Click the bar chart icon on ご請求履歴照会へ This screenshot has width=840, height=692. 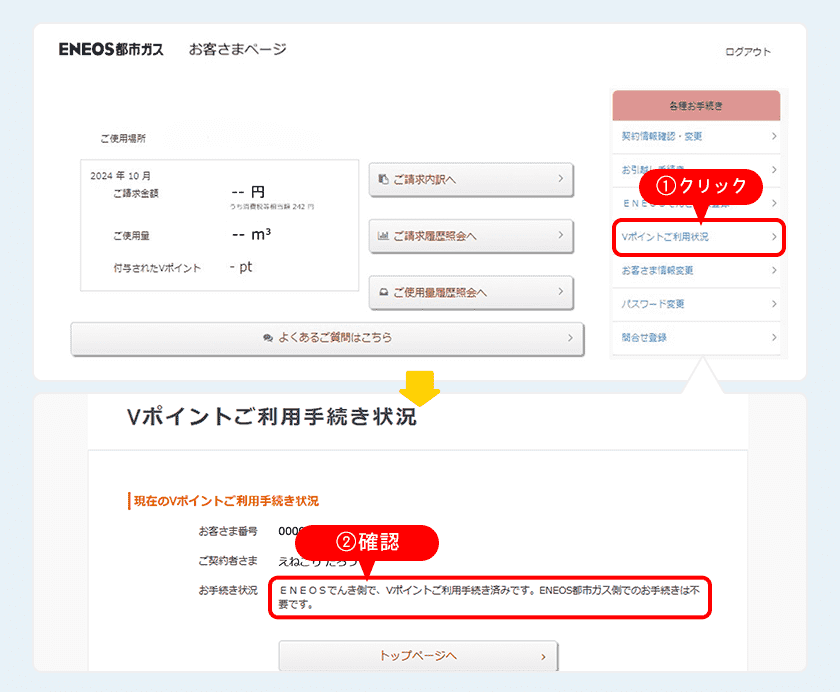tap(383, 236)
